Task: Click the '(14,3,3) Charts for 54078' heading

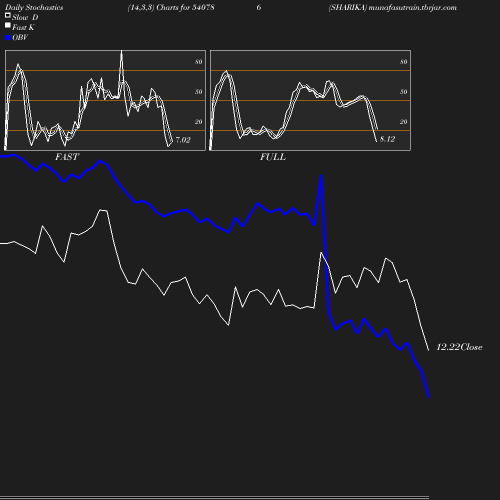Action: (171, 7)
